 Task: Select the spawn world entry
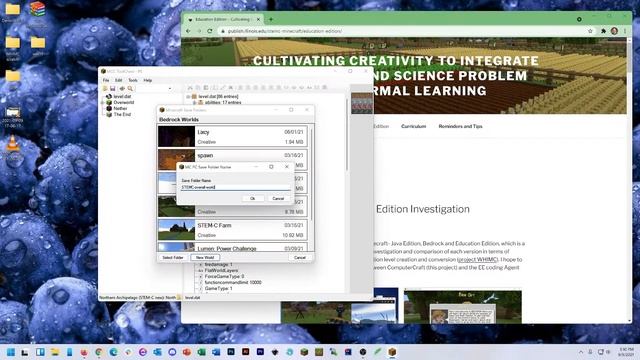point(232,159)
